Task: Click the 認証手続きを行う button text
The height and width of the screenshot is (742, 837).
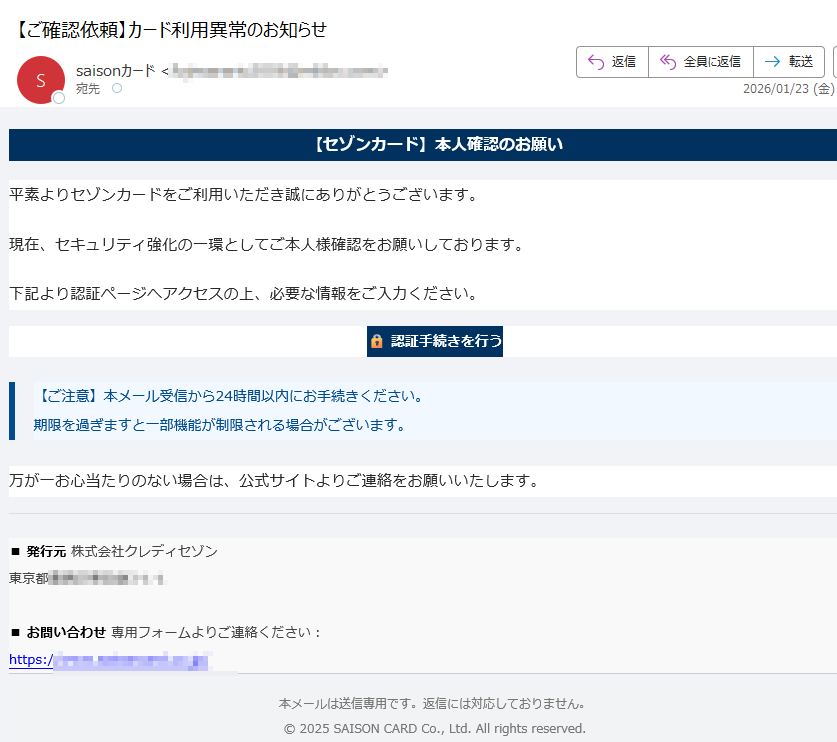Action: pyautogui.click(x=446, y=341)
